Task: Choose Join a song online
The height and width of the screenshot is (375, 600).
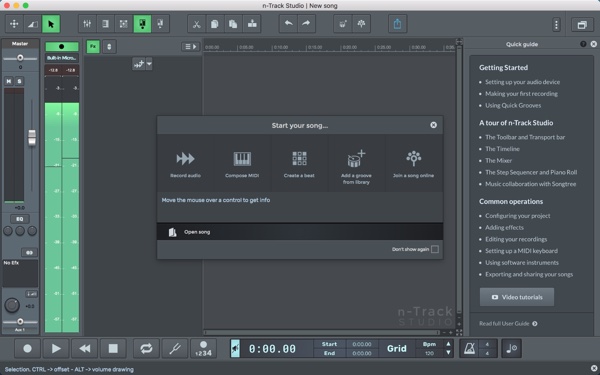Action: click(x=413, y=163)
